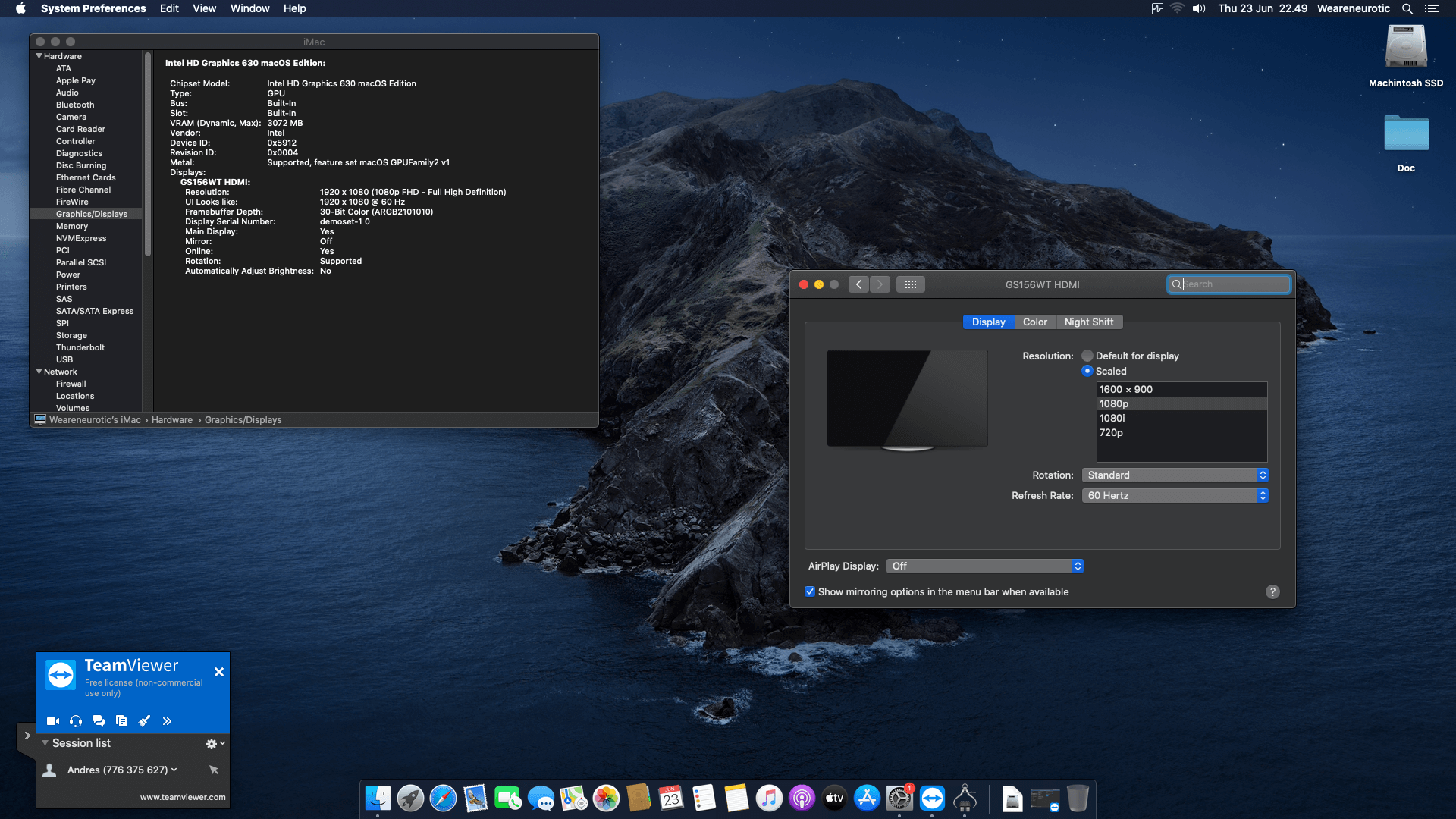Screen dimensions: 1456x819
Task: Open TeamViewer chat bubbles icon
Action: tap(99, 721)
